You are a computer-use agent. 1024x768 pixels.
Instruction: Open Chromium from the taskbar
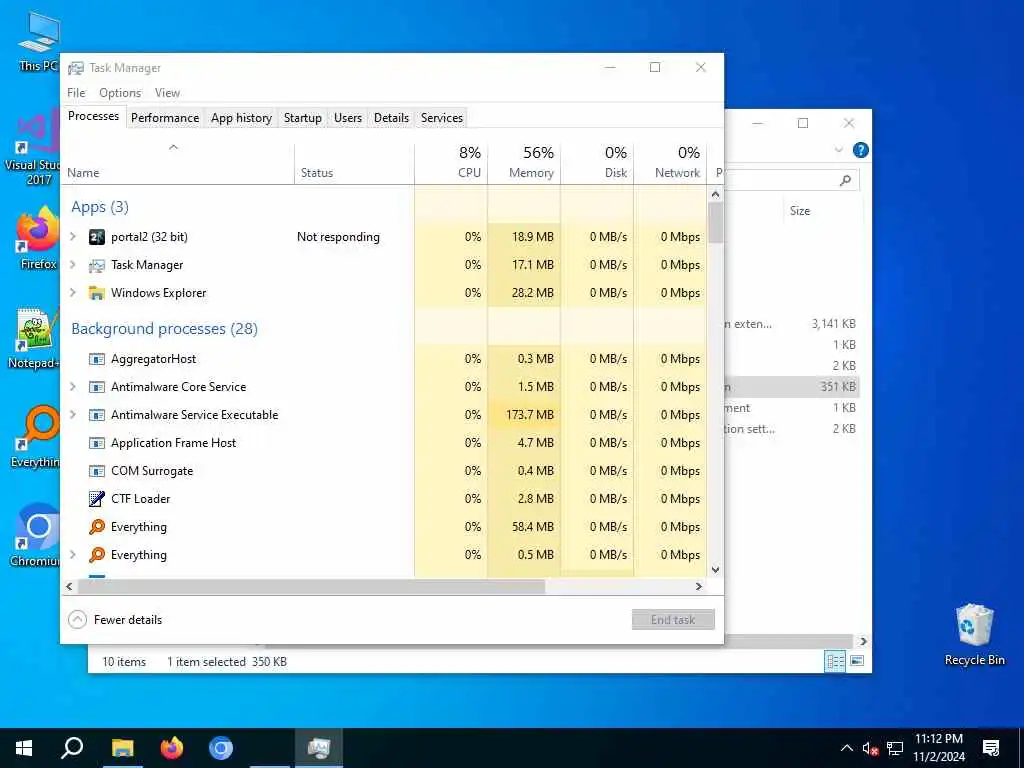pyautogui.click(x=221, y=748)
